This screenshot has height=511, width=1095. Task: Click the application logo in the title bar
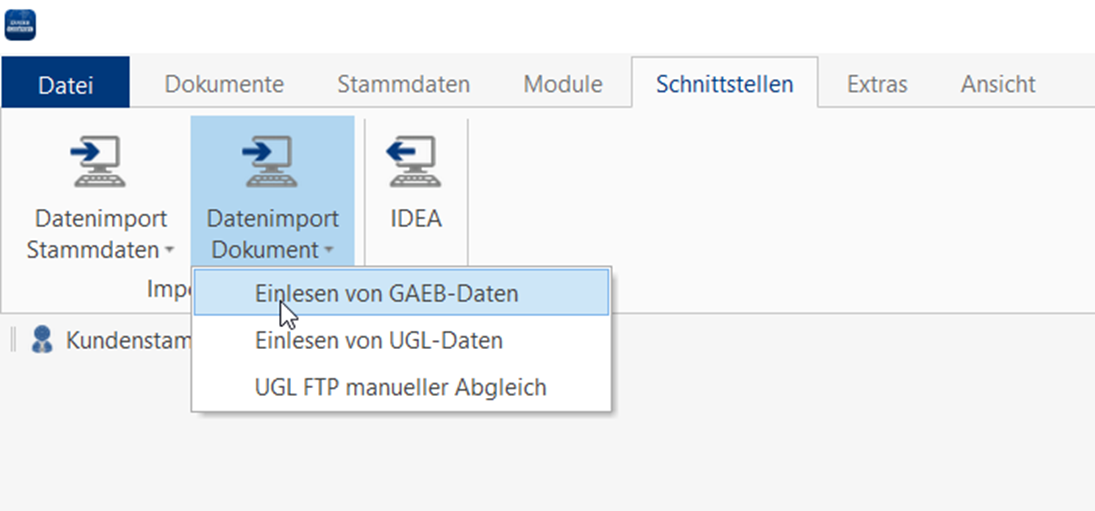click(x=20, y=24)
